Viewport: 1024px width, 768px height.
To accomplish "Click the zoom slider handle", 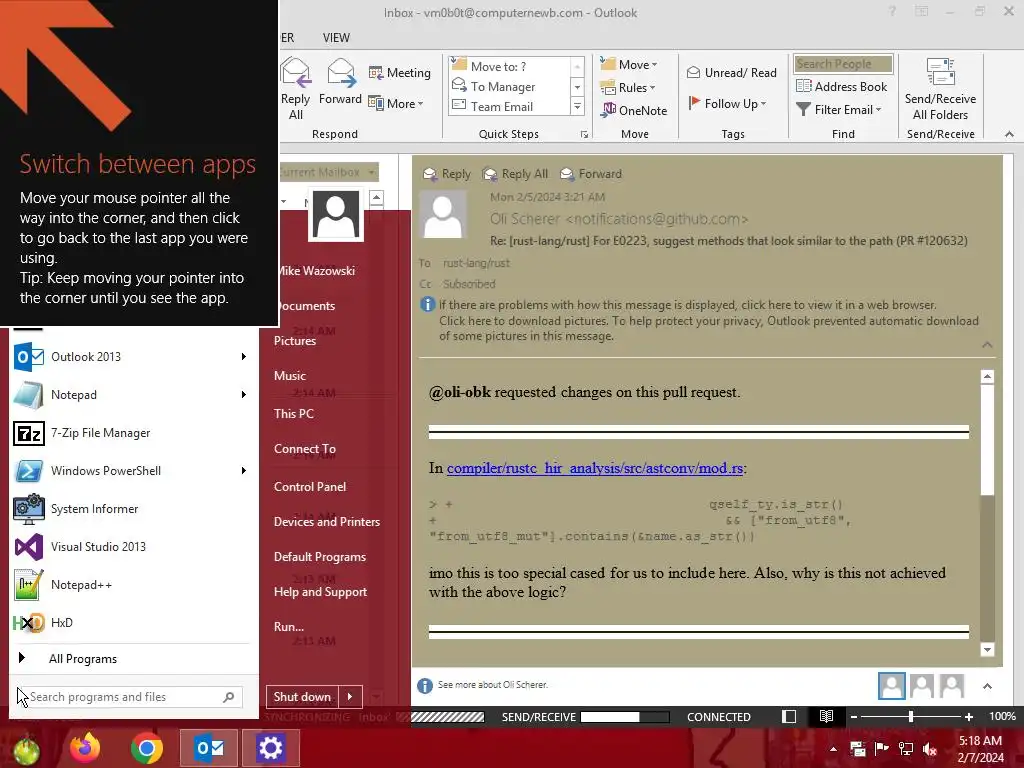I will coord(911,717).
